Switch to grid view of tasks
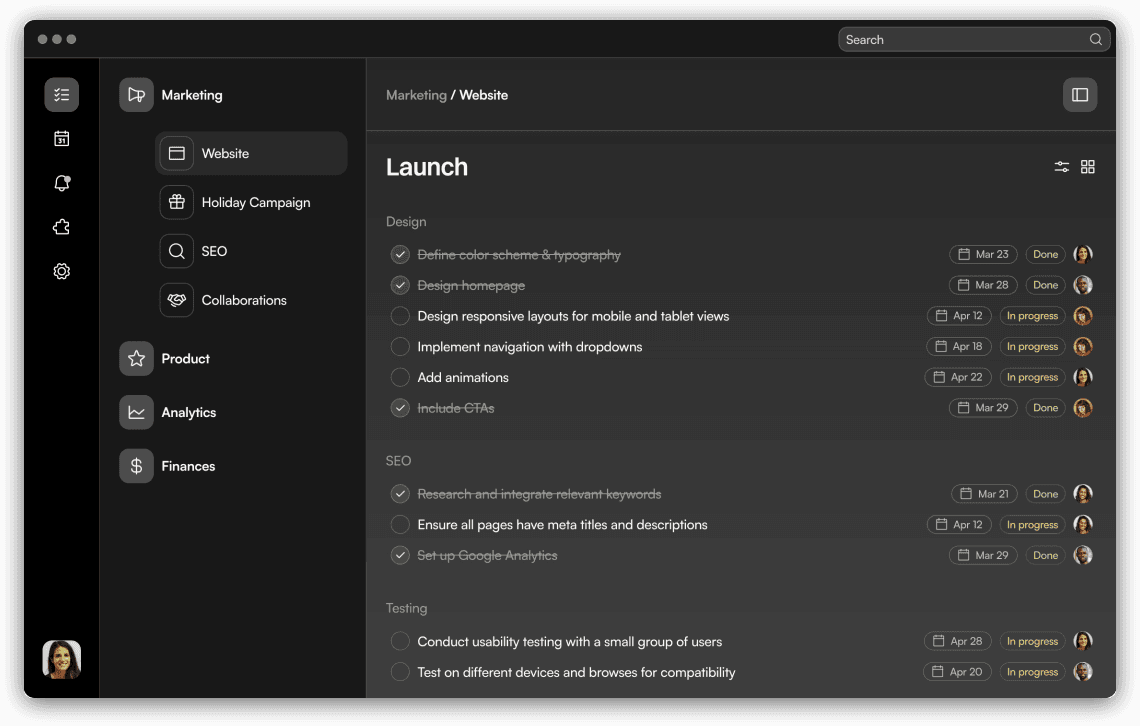 point(1088,166)
